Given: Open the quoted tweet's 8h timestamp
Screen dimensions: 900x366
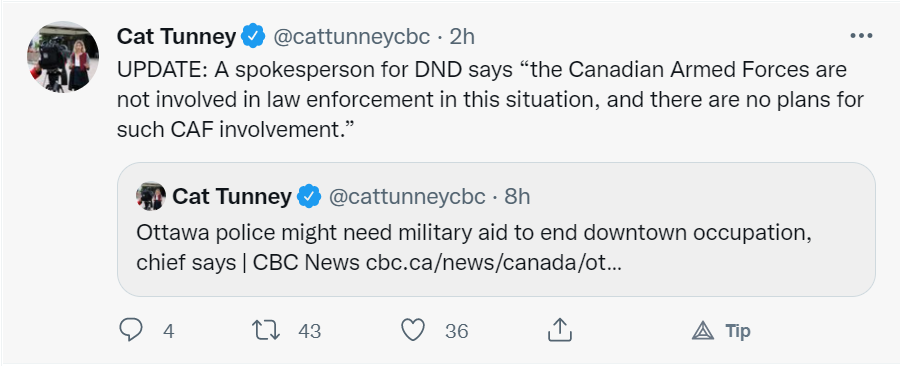Looking at the screenshot, I should click(517, 197).
